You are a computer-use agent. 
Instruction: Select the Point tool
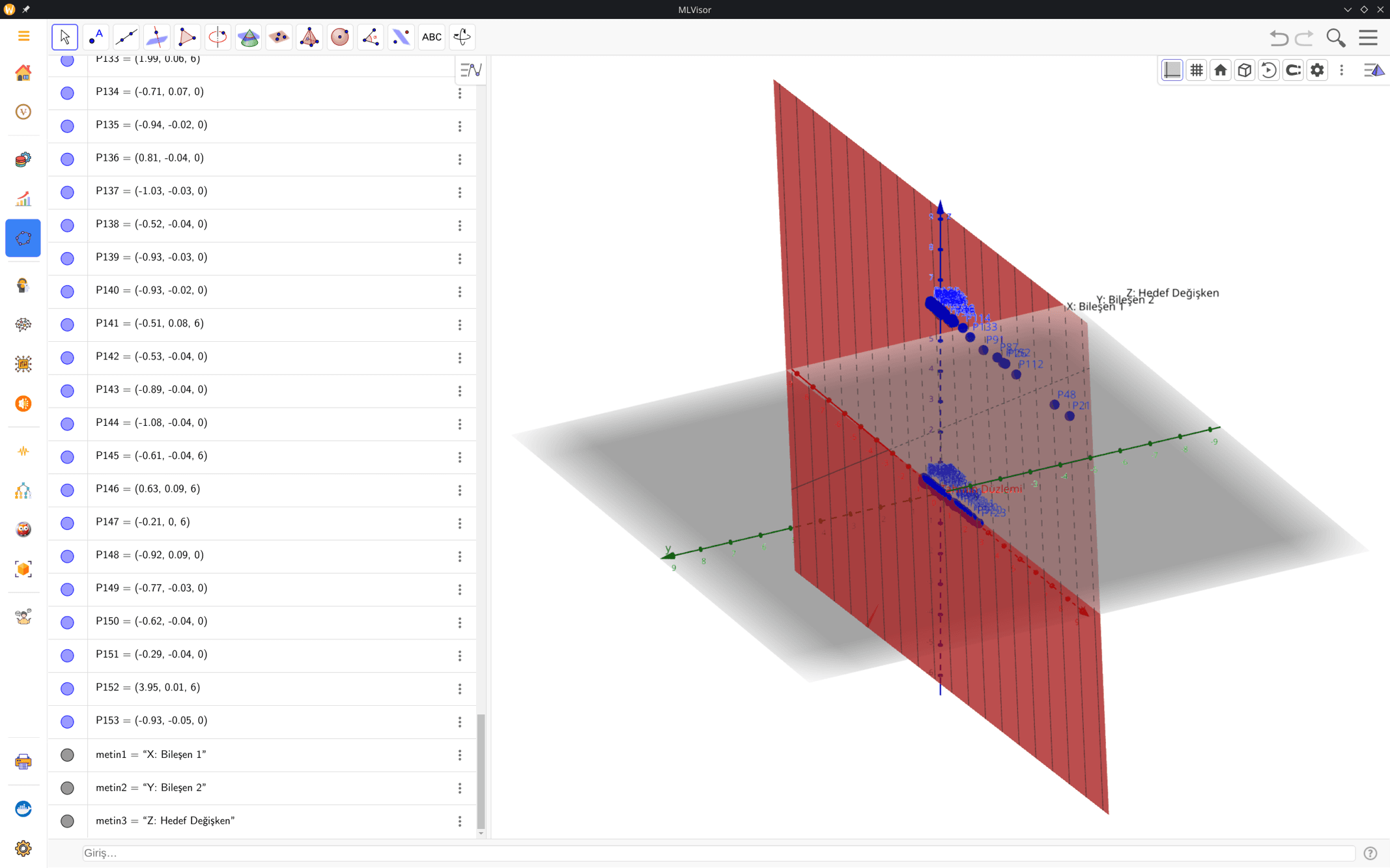[96, 37]
